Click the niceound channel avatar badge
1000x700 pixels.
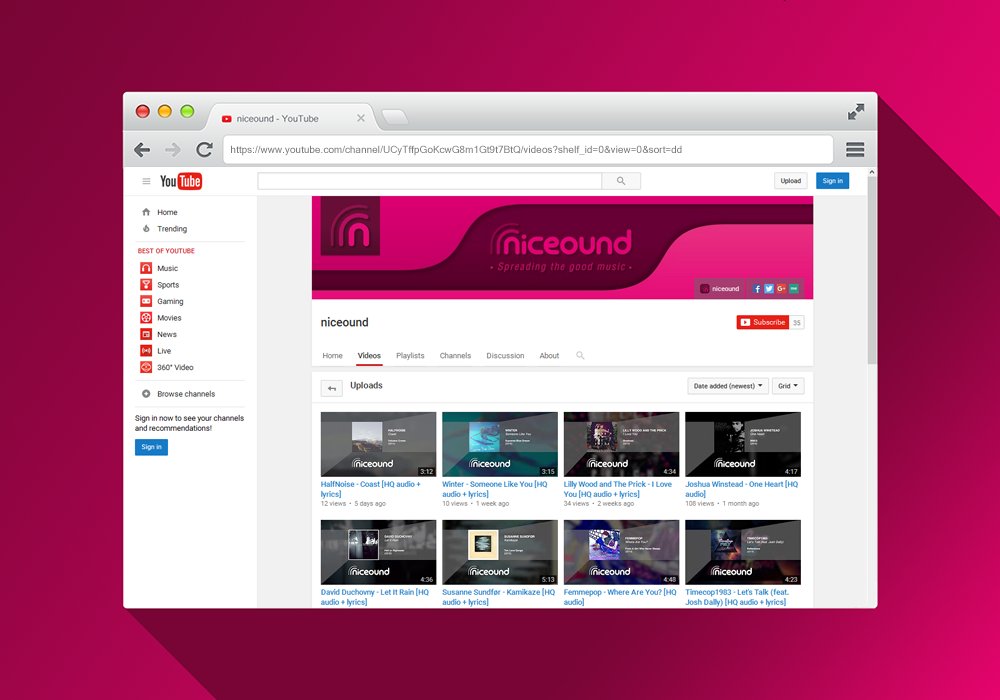tap(705, 289)
